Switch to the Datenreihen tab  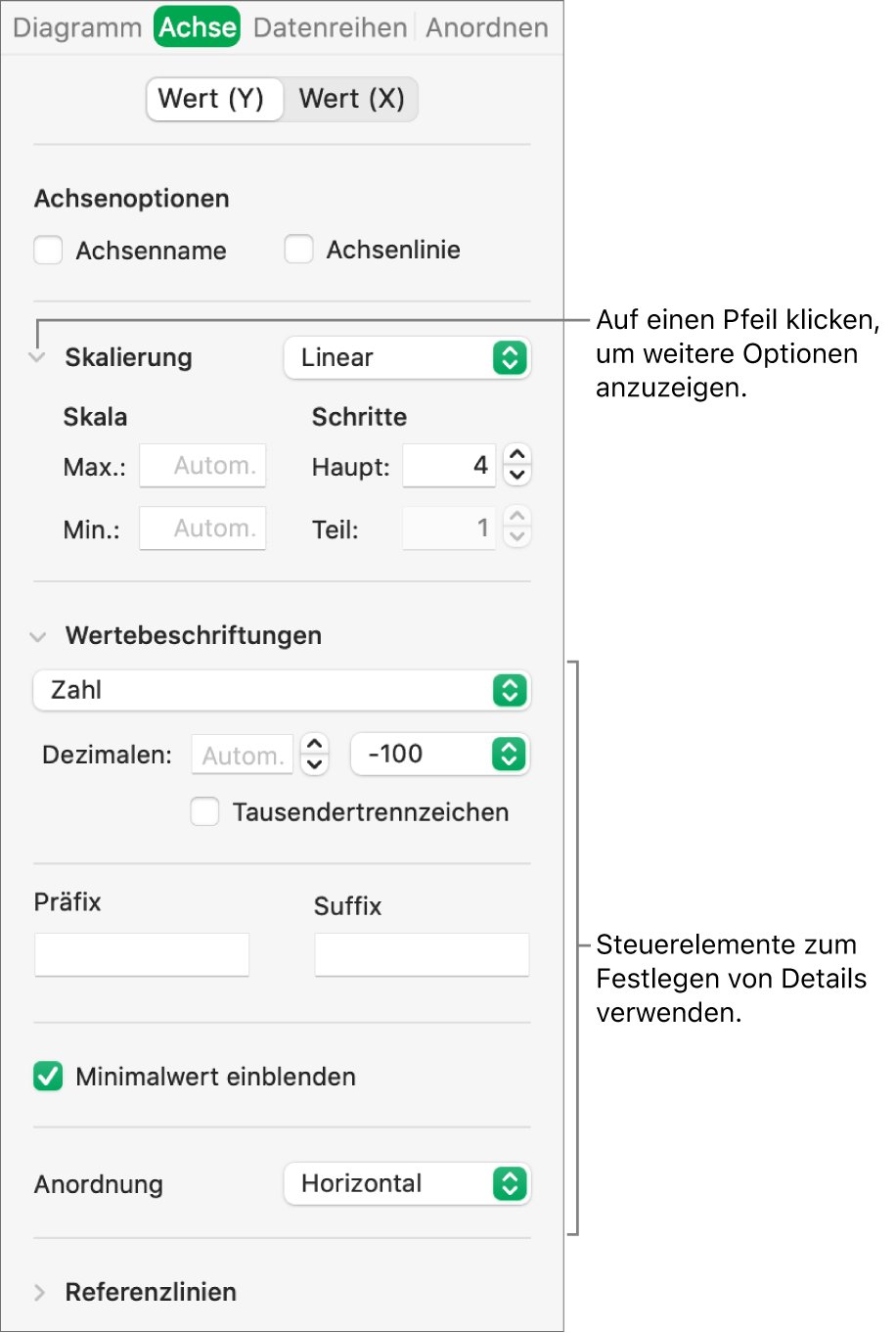point(330,27)
